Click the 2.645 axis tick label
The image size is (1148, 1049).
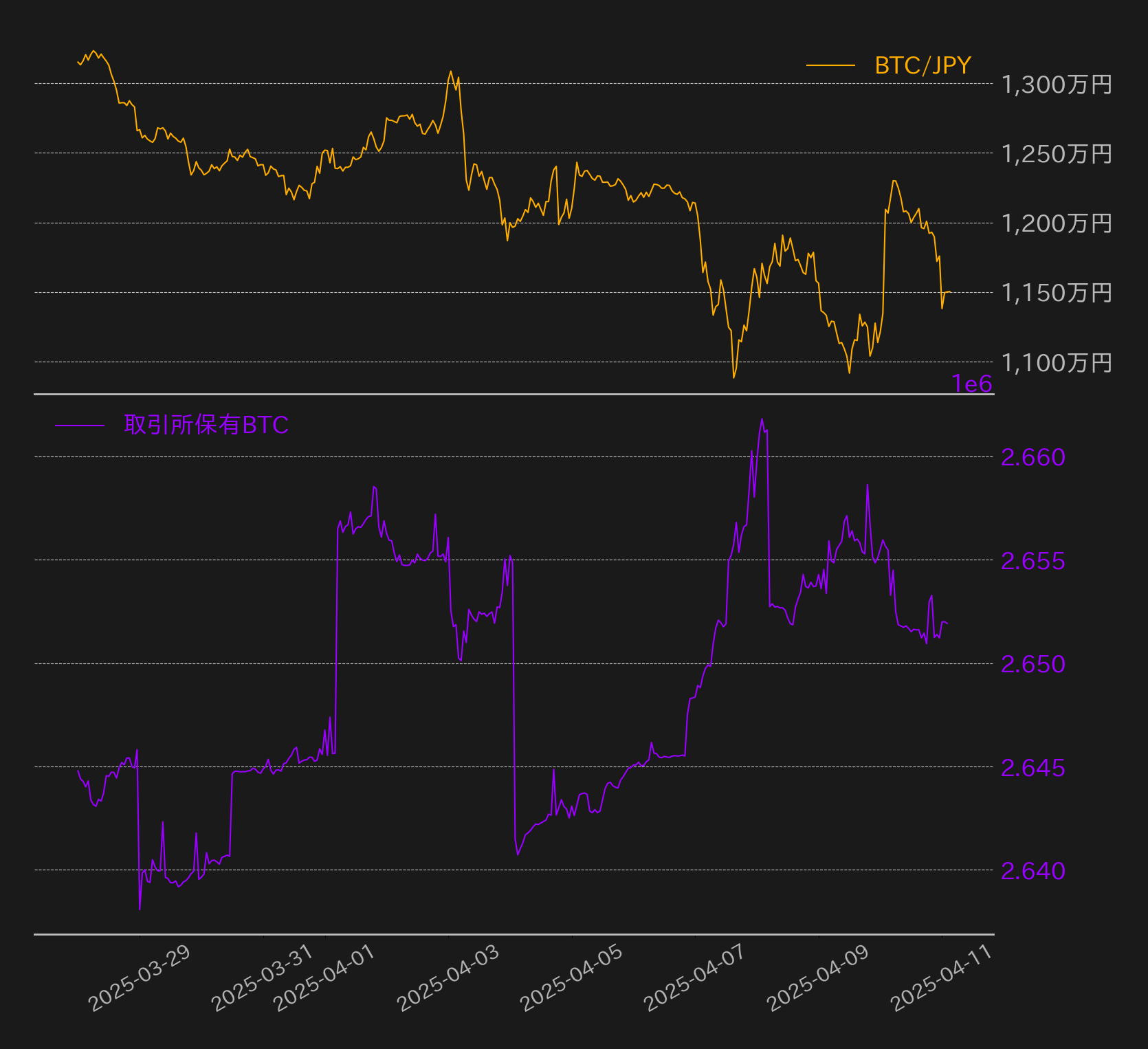pos(1033,768)
